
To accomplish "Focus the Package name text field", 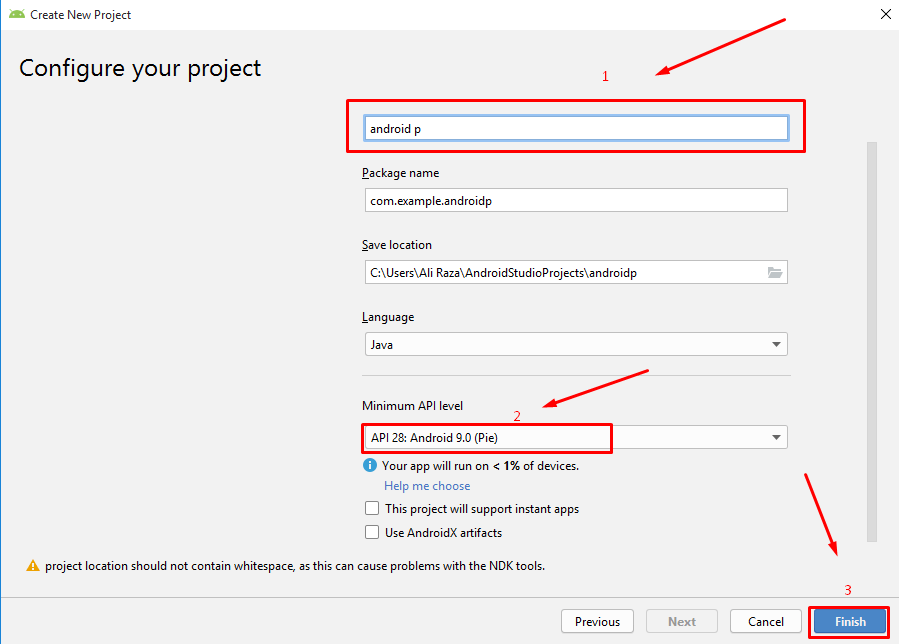I will (574, 201).
